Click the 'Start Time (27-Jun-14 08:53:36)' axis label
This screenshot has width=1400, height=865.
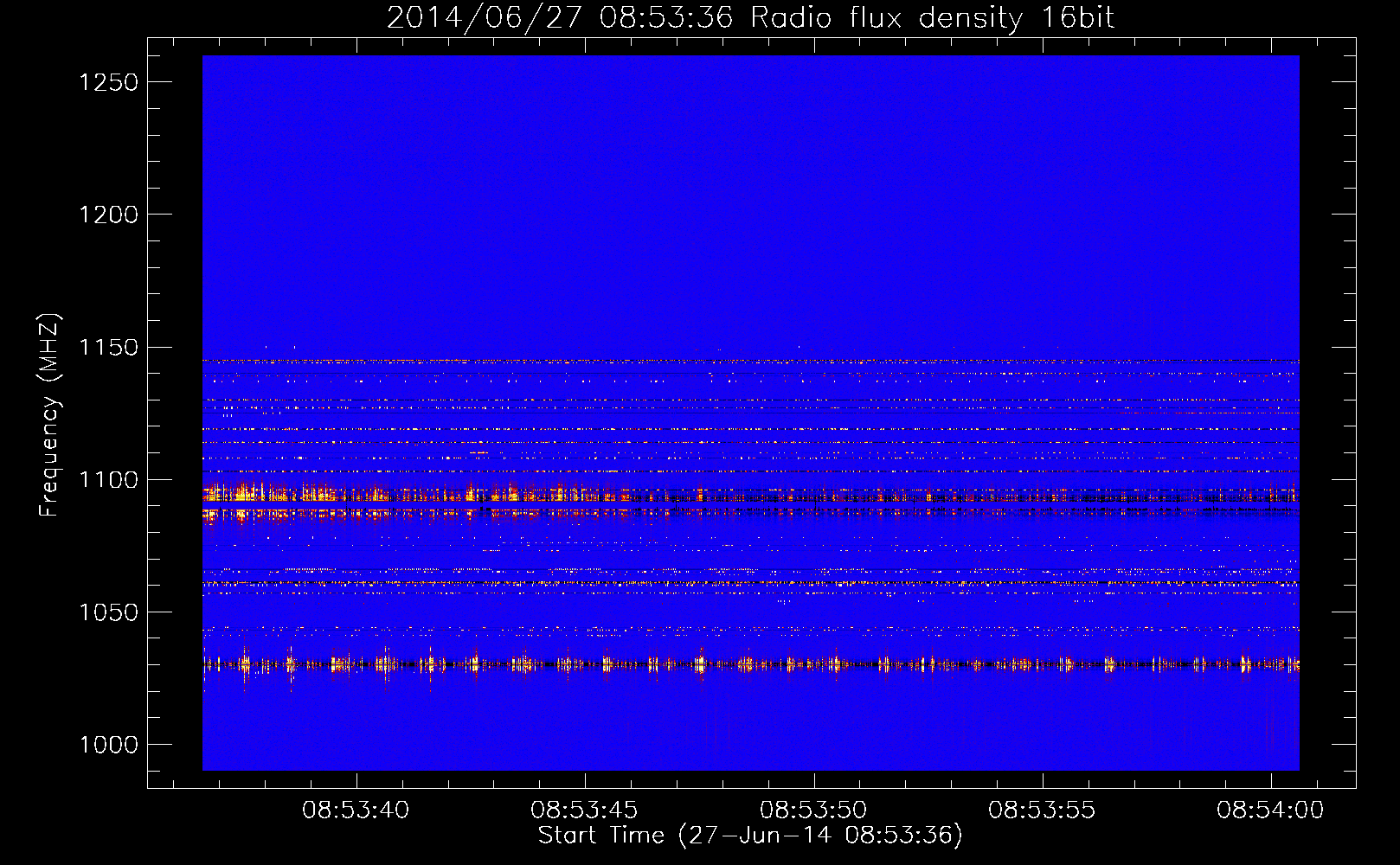pyautogui.click(x=750, y=836)
